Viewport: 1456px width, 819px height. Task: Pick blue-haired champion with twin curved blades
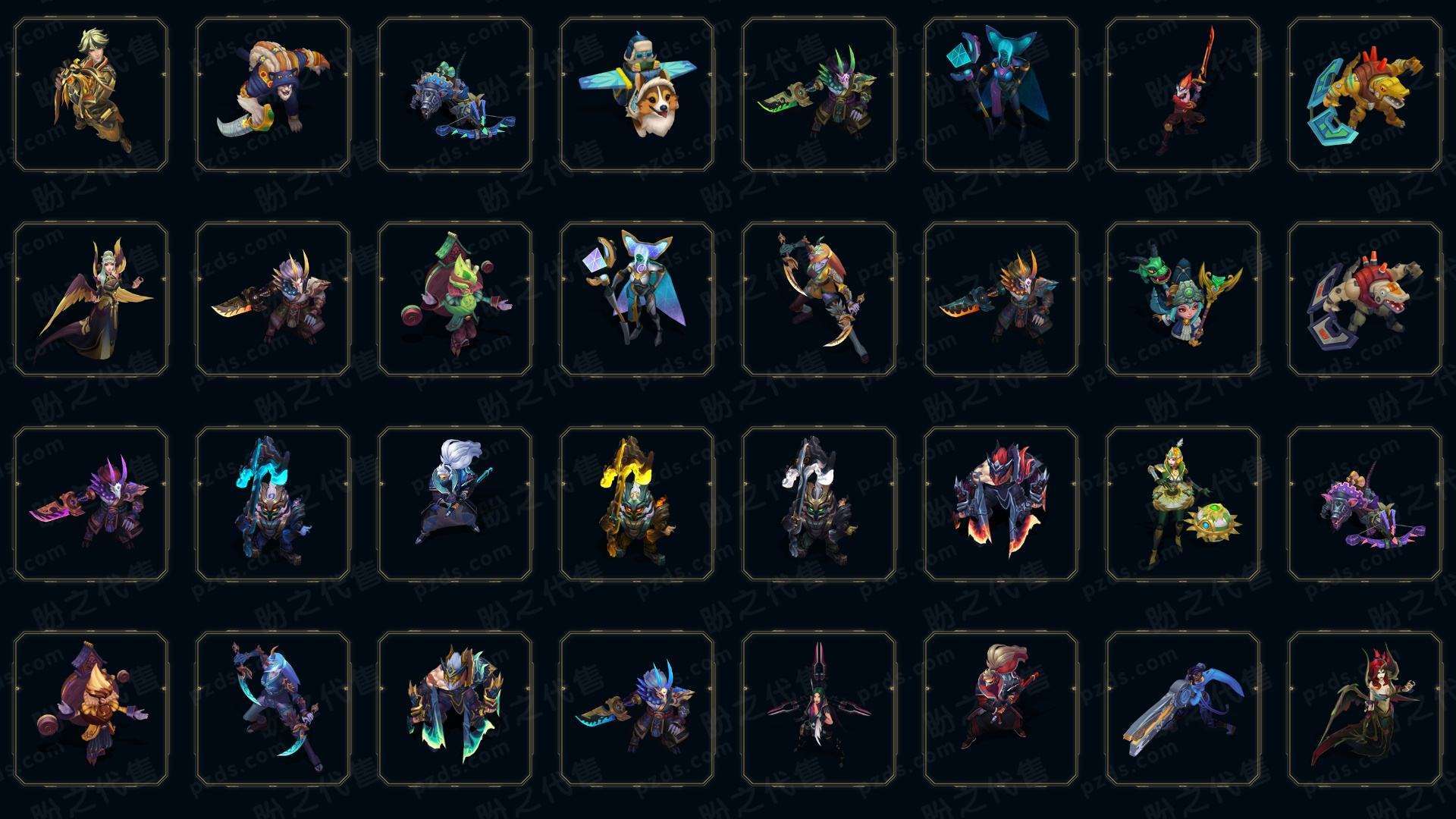[273, 708]
